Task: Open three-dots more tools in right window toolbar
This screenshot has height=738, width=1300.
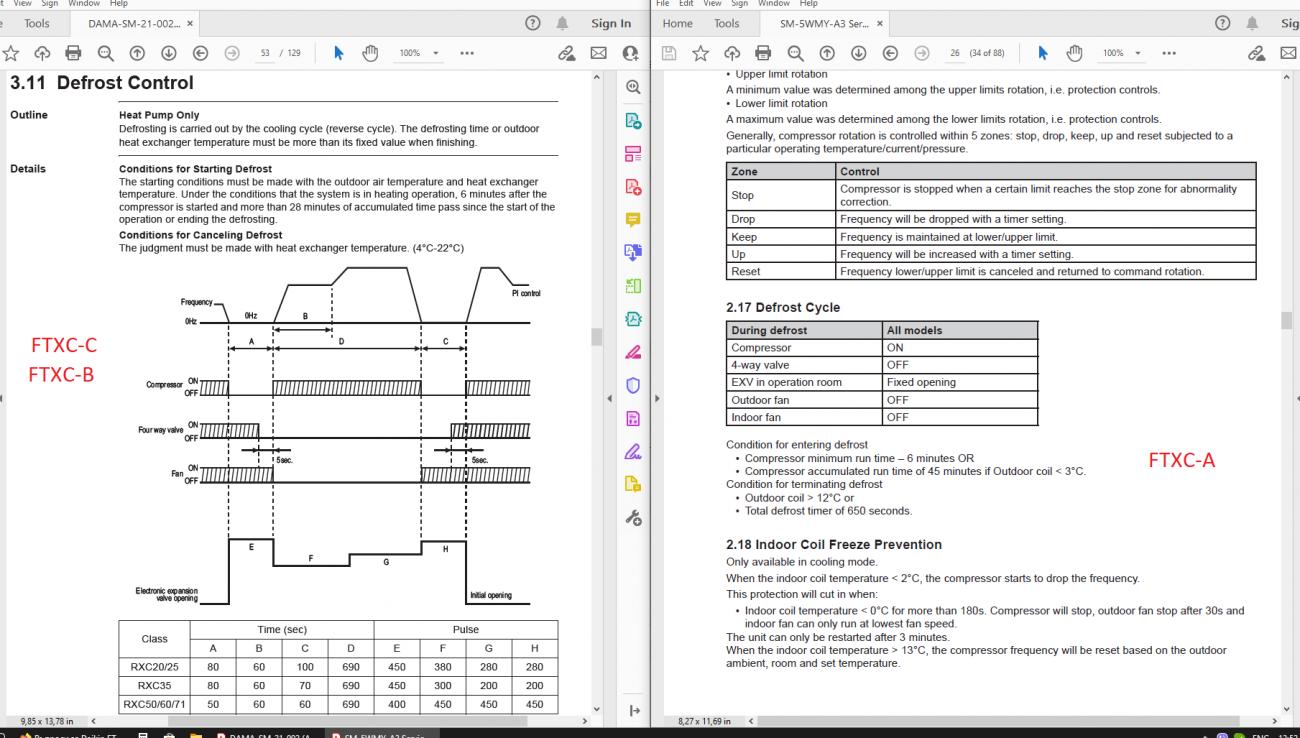Action: [x=1169, y=53]
